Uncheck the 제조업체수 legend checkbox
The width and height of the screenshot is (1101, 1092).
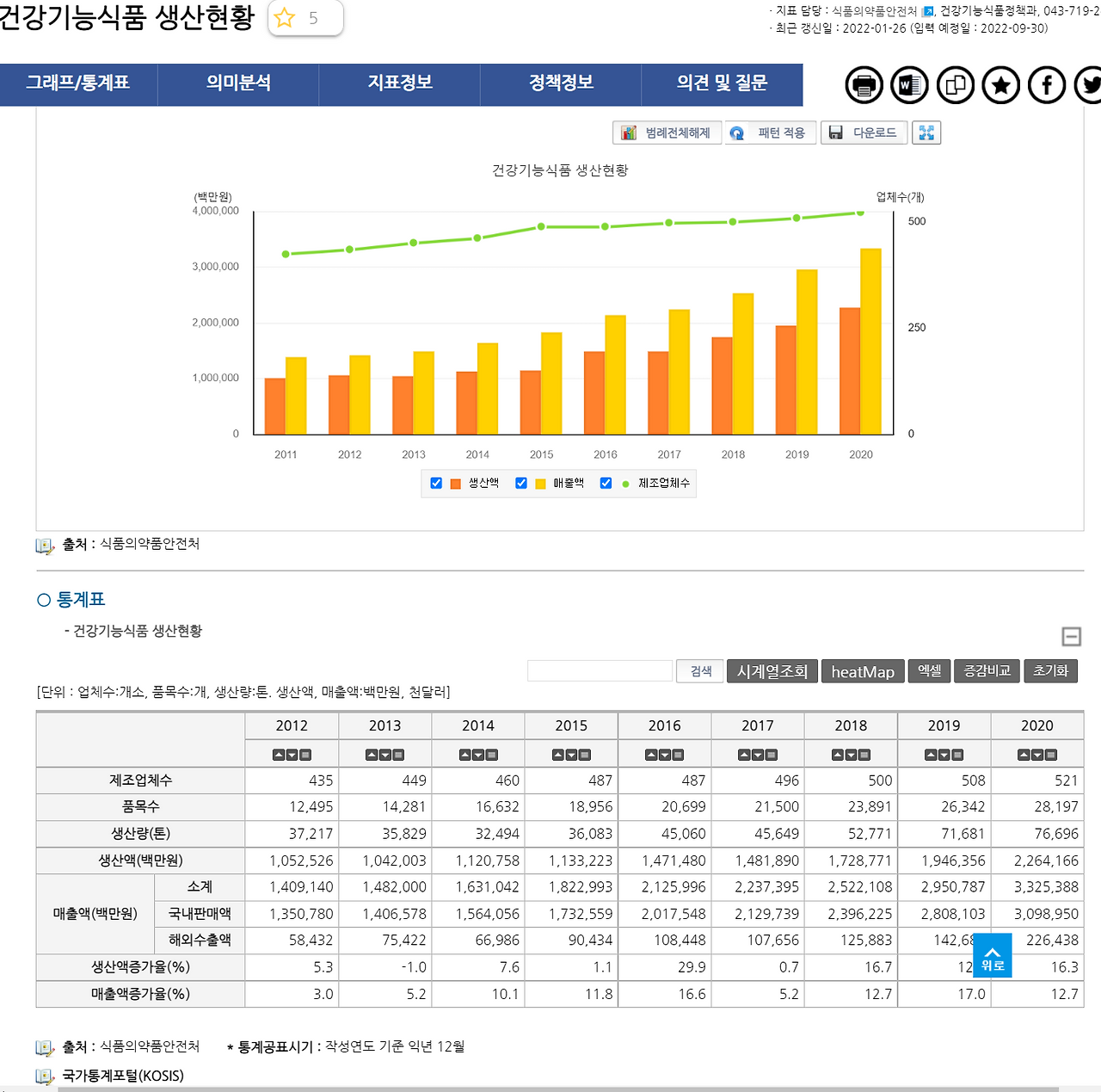(606, 484)
